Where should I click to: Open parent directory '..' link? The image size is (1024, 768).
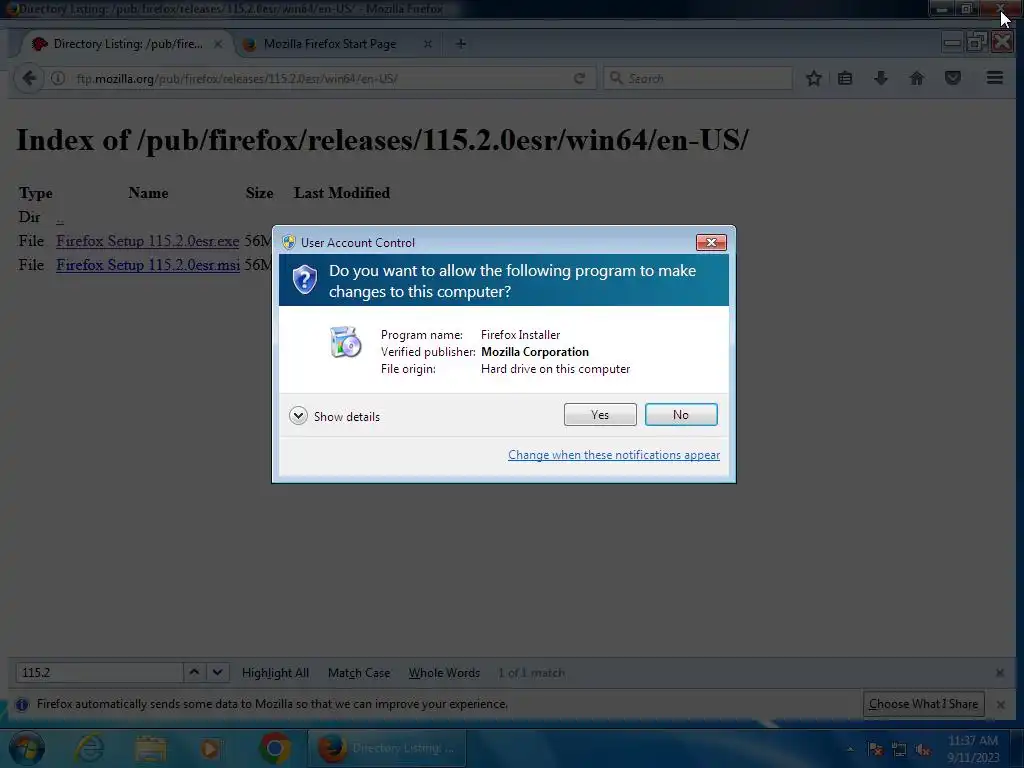tap(60, 218)
